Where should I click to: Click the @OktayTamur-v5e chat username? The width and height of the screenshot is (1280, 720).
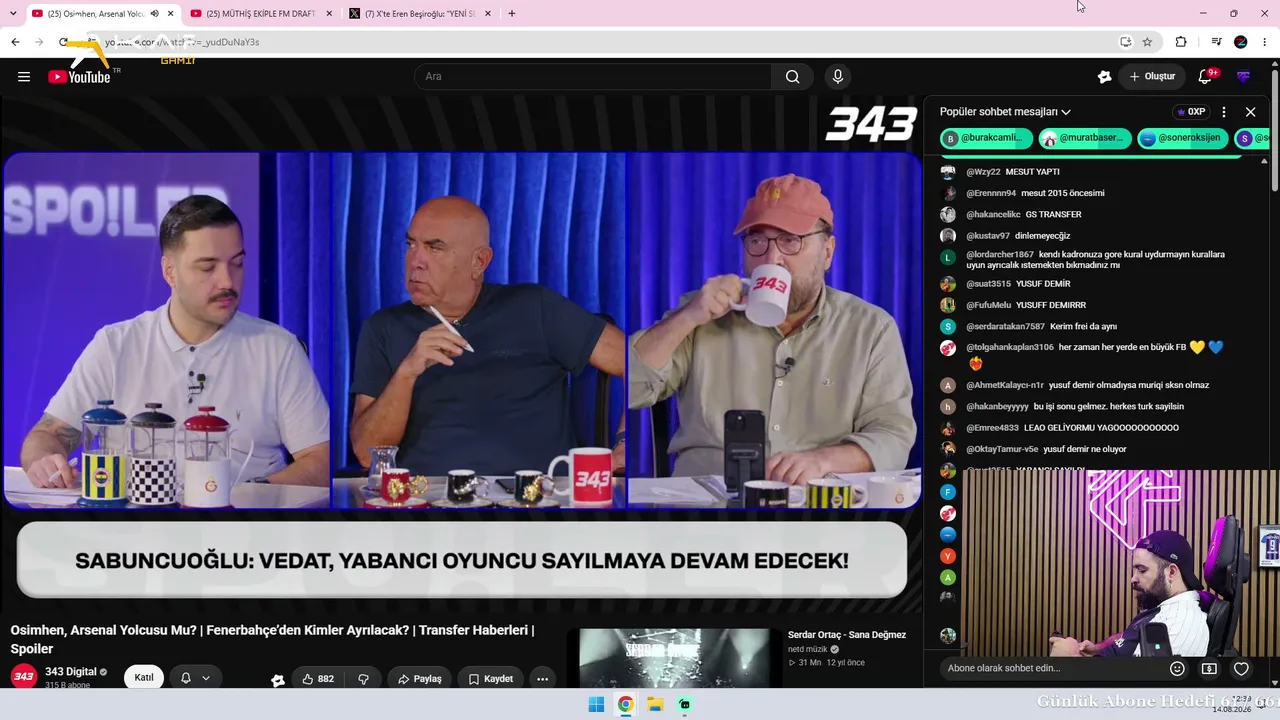1002,450
